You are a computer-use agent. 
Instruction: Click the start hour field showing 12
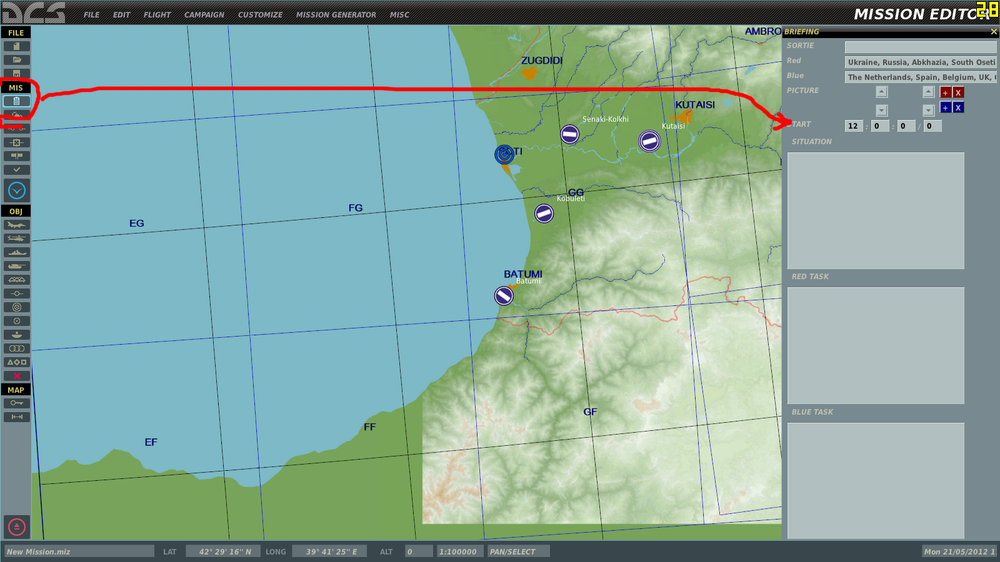tap(854, 126)
